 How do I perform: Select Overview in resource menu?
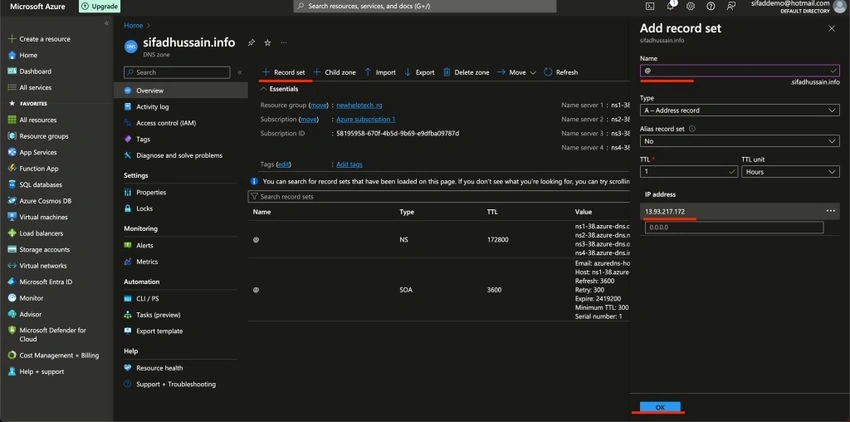click(x=181, y=91)
